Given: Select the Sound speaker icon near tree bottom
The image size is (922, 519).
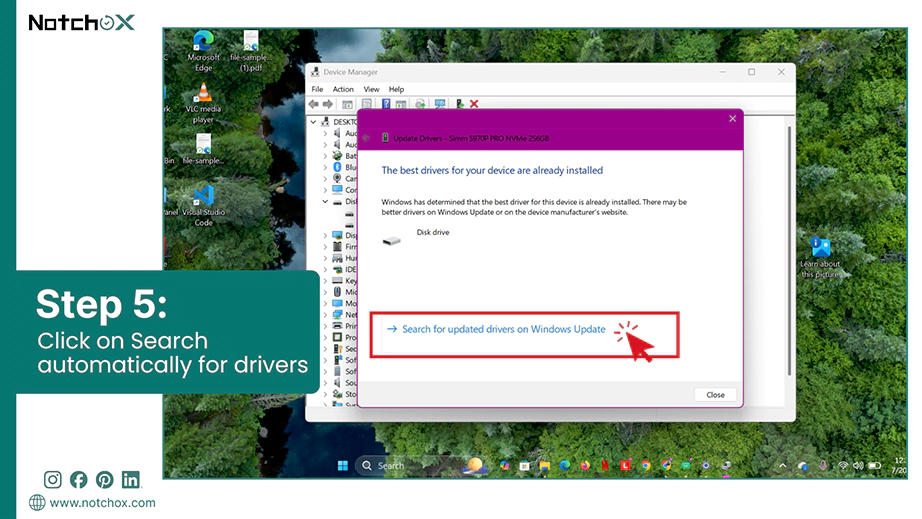Looking at the screenshot, I should point(337,383).
